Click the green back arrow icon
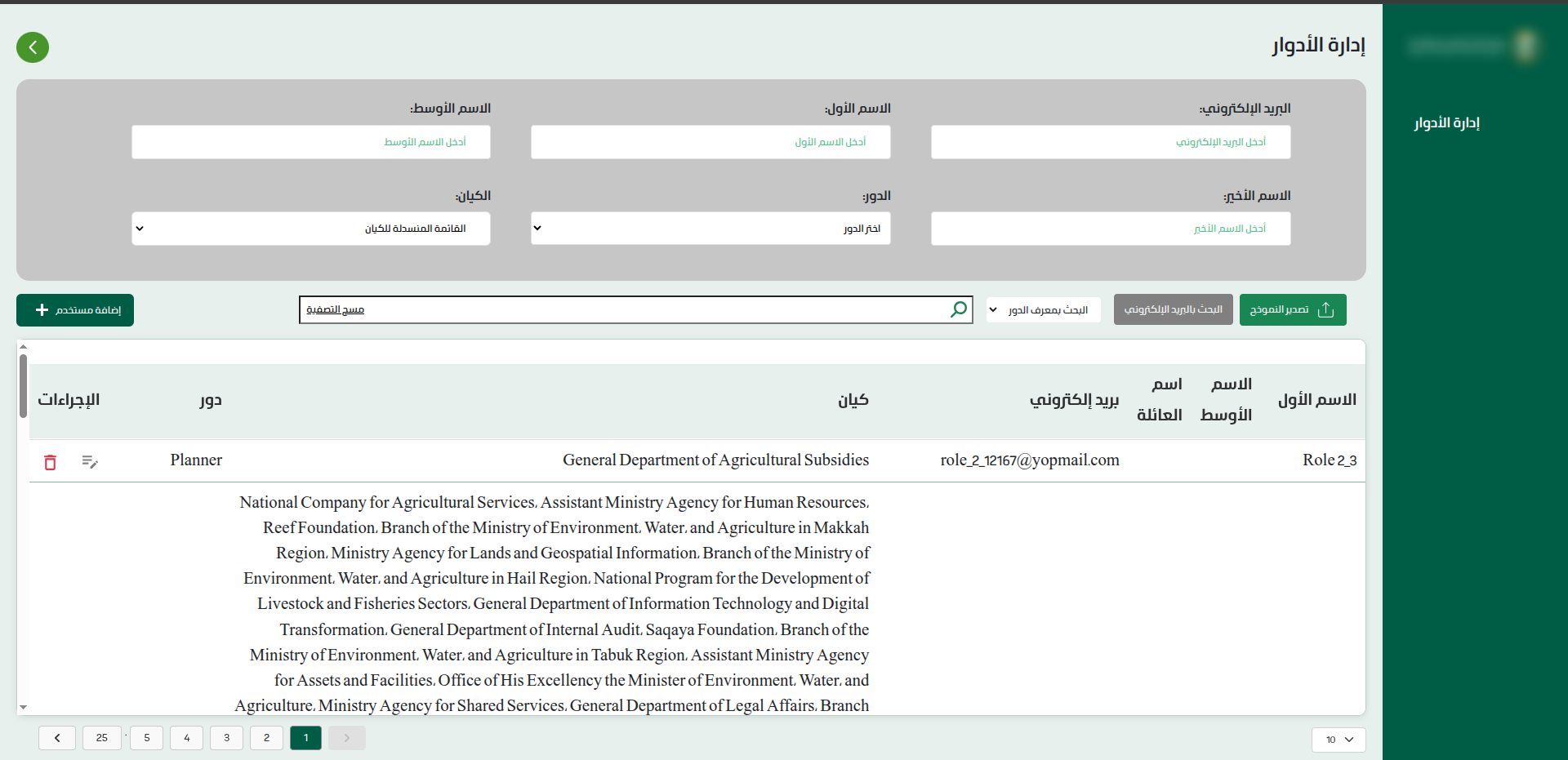Viewport: 1568px width, 760px height. point(33,47)
